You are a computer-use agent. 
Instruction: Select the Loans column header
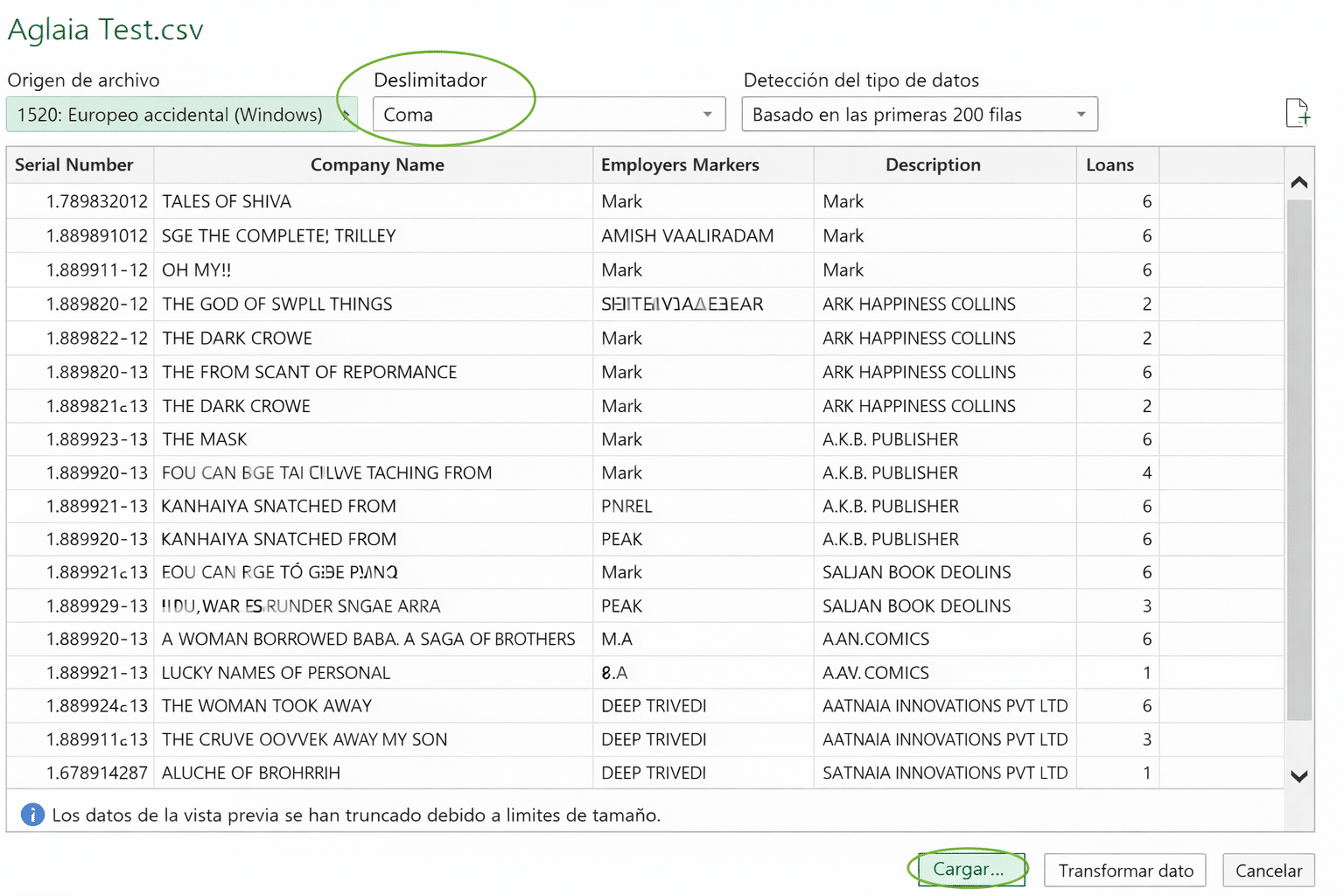[x=1109, y=164]
